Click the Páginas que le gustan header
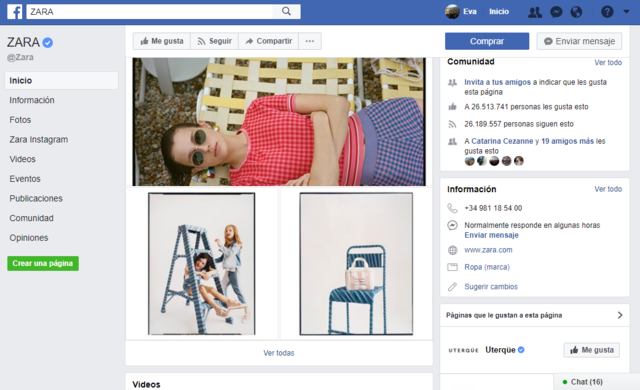Image resolution: width=640 pixels, height=390 pixels. point(504,315)
